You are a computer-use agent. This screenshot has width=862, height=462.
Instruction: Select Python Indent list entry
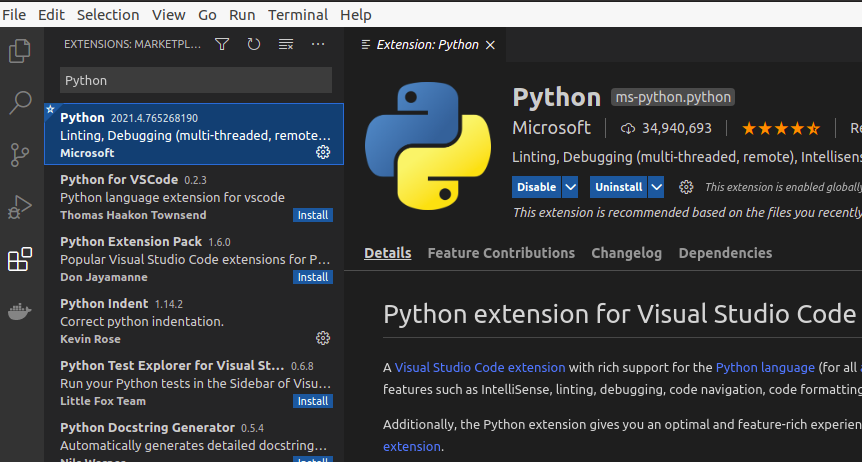[194, 321]
